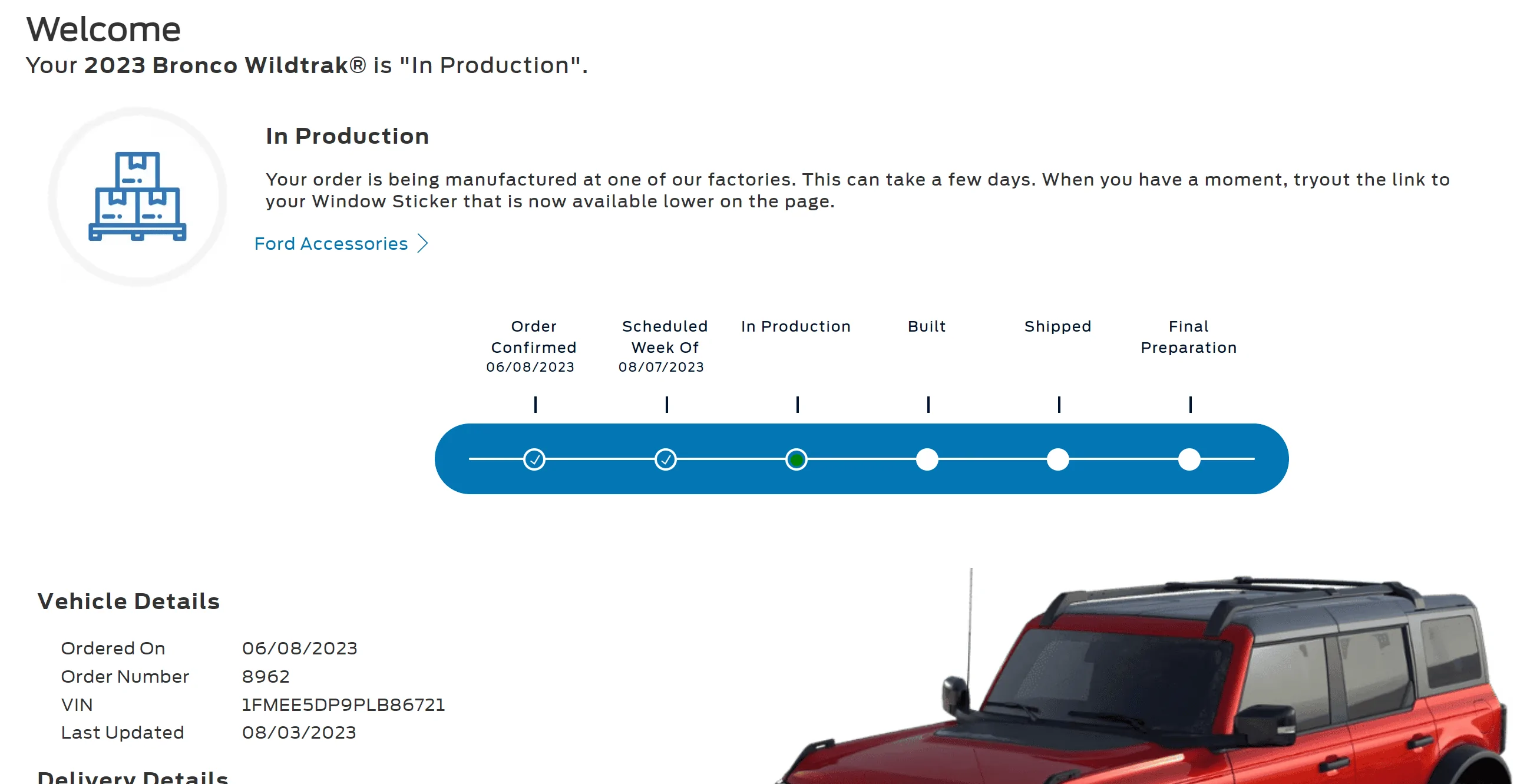Click the In Production tracker label
This screenshot has height=784, width=1517.
[796, 326]
